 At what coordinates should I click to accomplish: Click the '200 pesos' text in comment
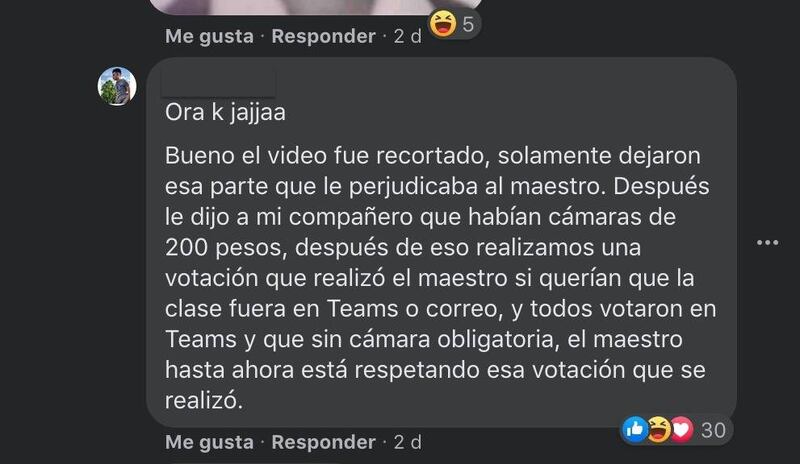[x=223, y=248]
